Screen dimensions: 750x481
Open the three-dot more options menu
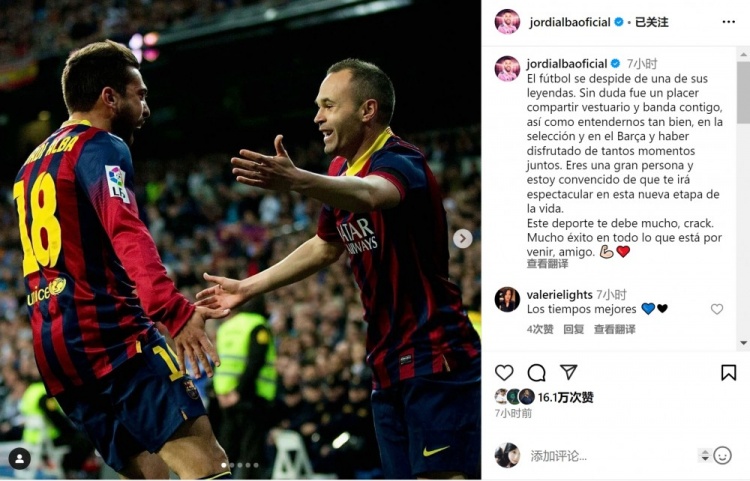click(x=728, y=22)
